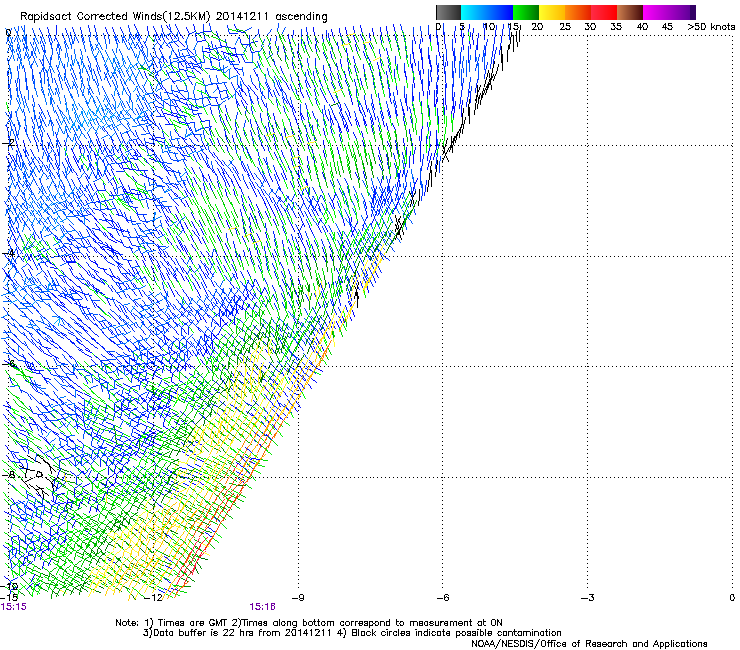
Task: Click the longitude axis label '-9'
Action: pyautogui.click(x=298, y=598)
